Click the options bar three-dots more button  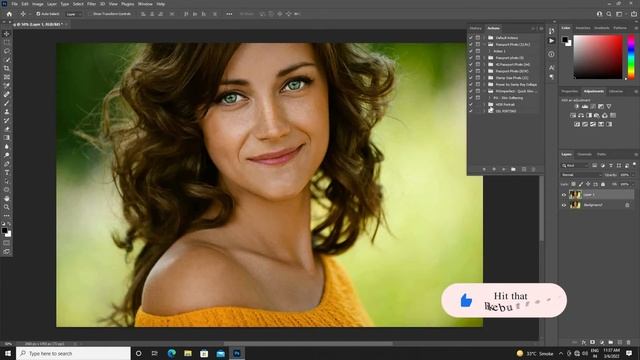tap(229, 14)
